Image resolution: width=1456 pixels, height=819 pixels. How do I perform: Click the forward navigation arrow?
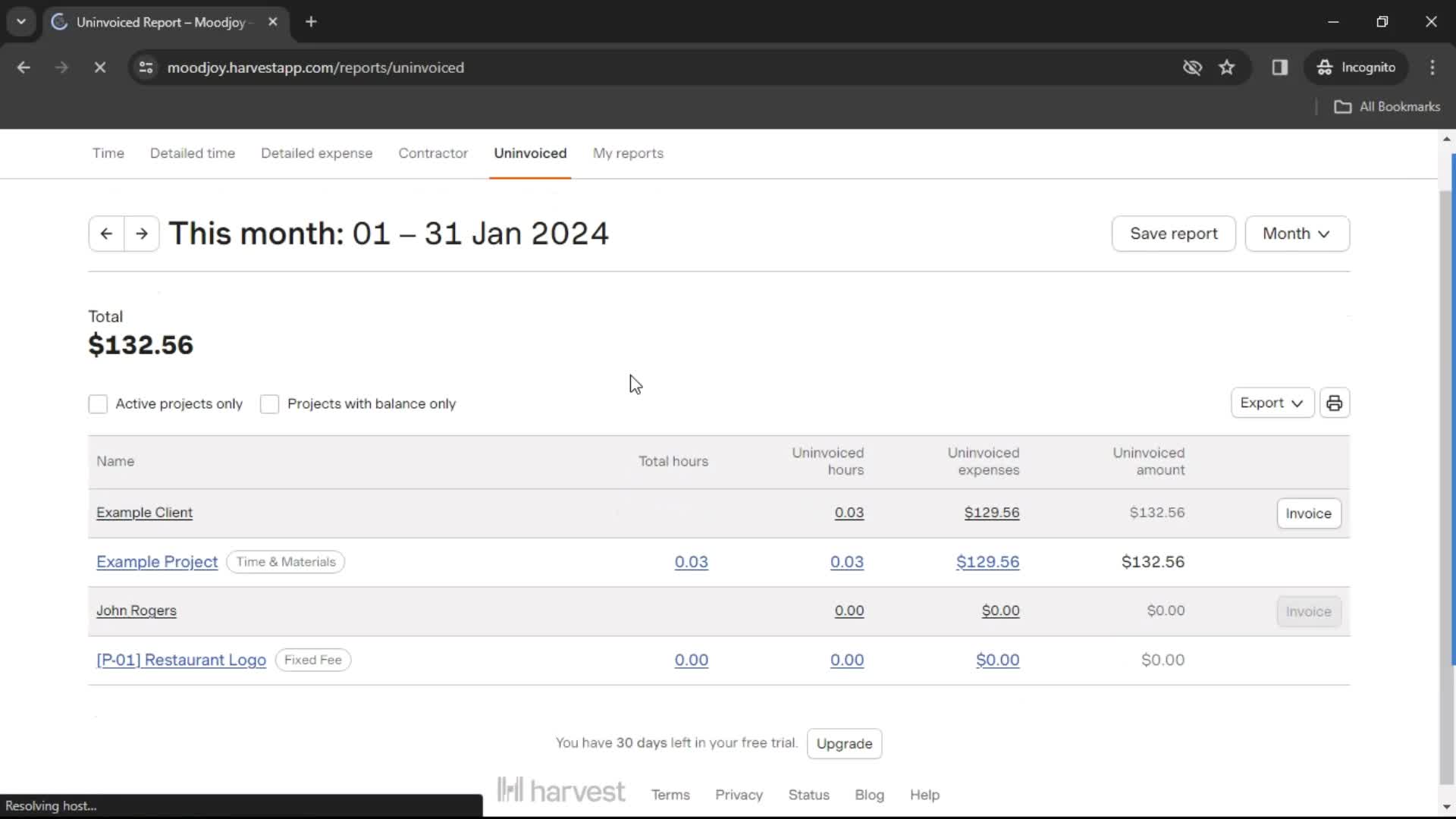[142, 233]
